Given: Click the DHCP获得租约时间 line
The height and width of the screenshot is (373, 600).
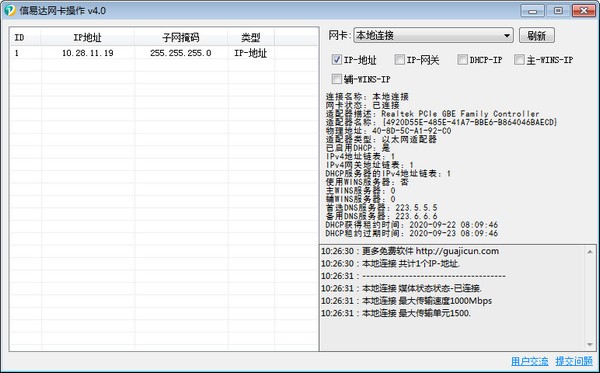Looking at the screenshot, I should 412,225.
